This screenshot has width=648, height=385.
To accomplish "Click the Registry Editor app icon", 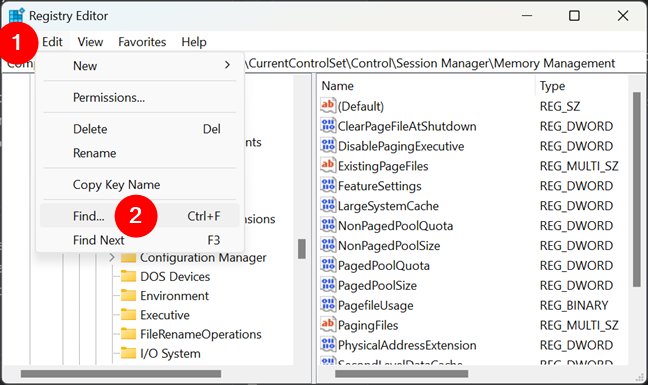I will 17,16.
